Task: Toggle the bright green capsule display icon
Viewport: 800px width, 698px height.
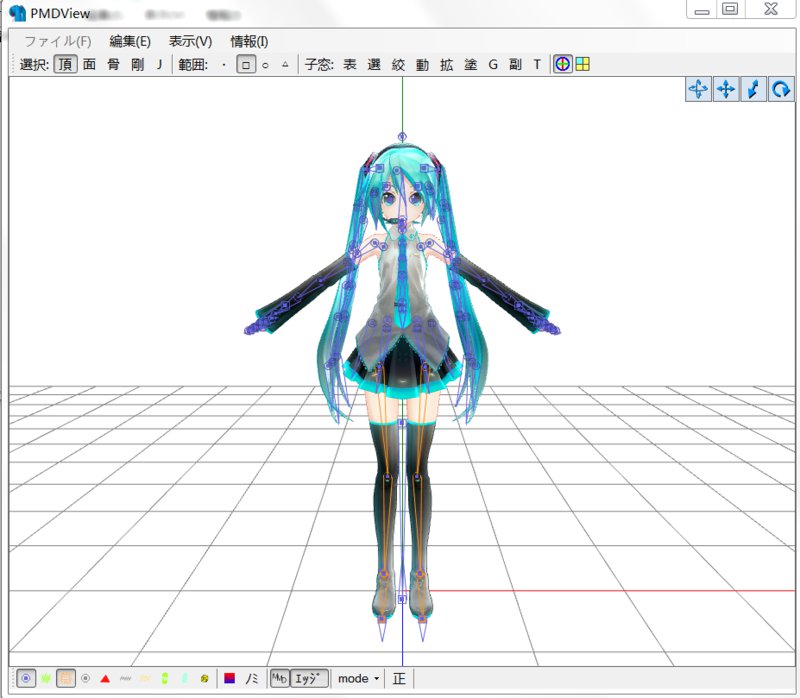Action: [164, 679]
